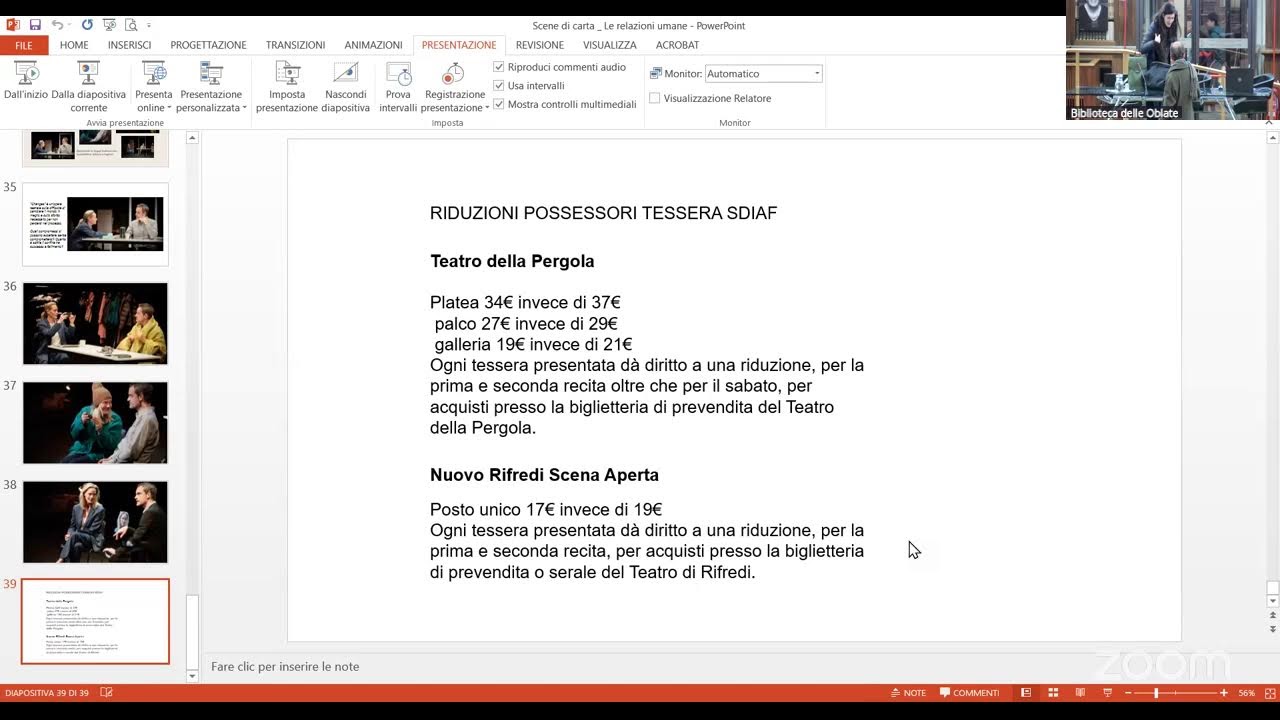Click the 56% zoom level value
1280x720 pixels.
(1247, 693)
